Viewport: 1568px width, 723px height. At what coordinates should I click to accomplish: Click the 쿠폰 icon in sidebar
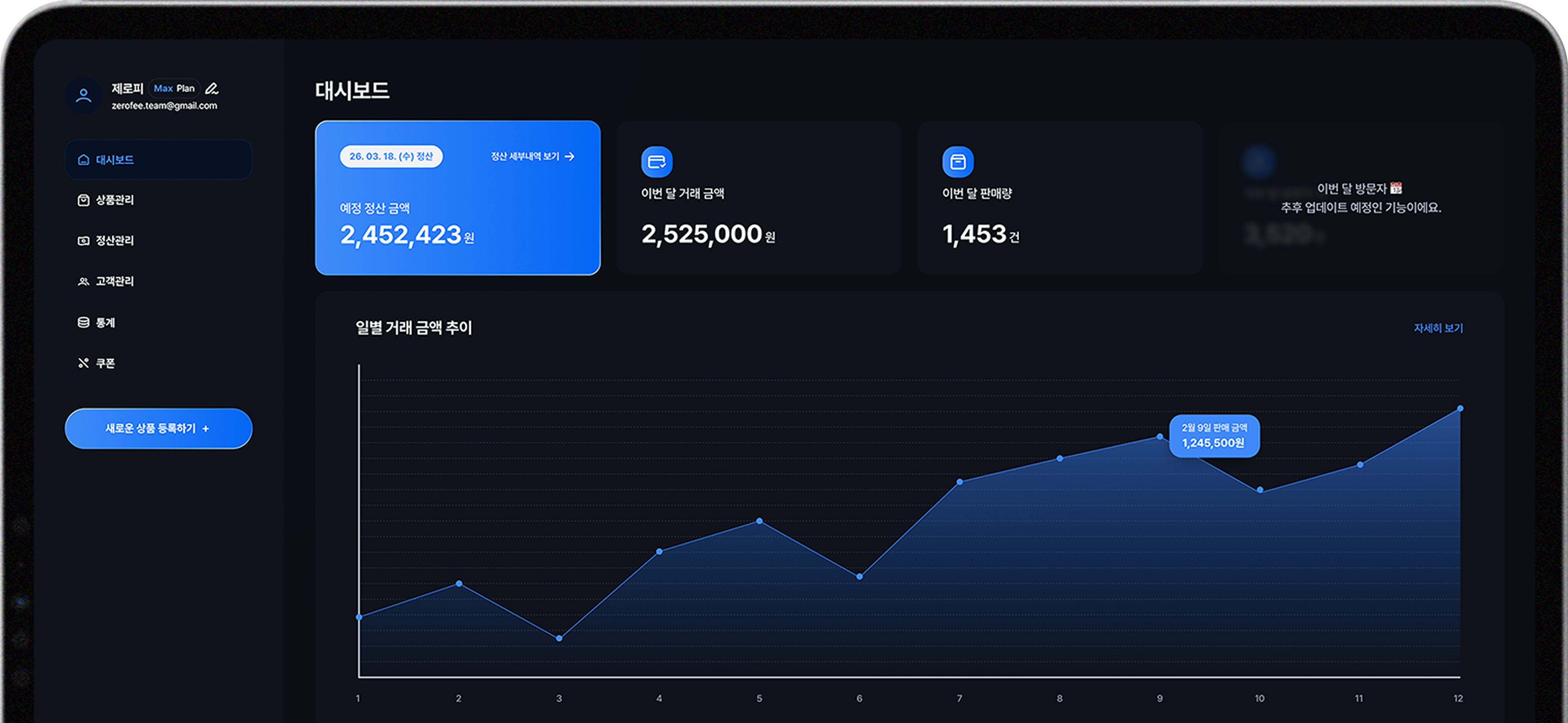(83, 363)
